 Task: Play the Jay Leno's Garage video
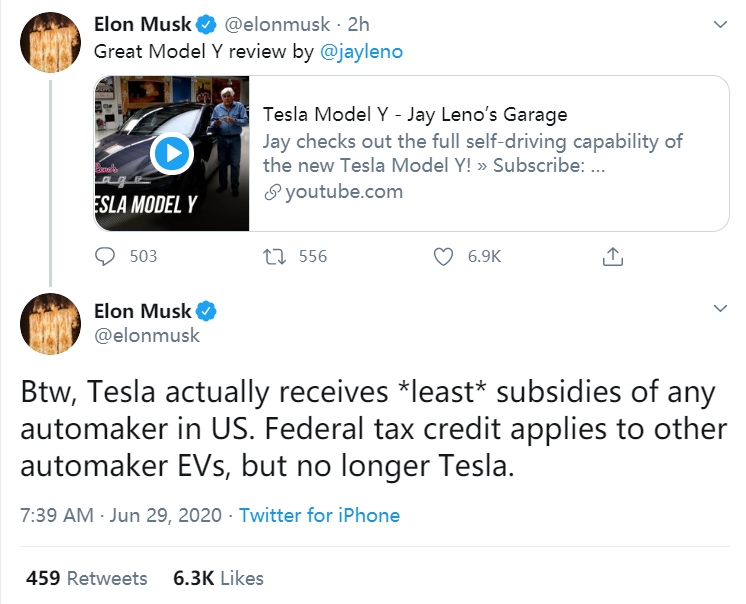coord(172,153)
